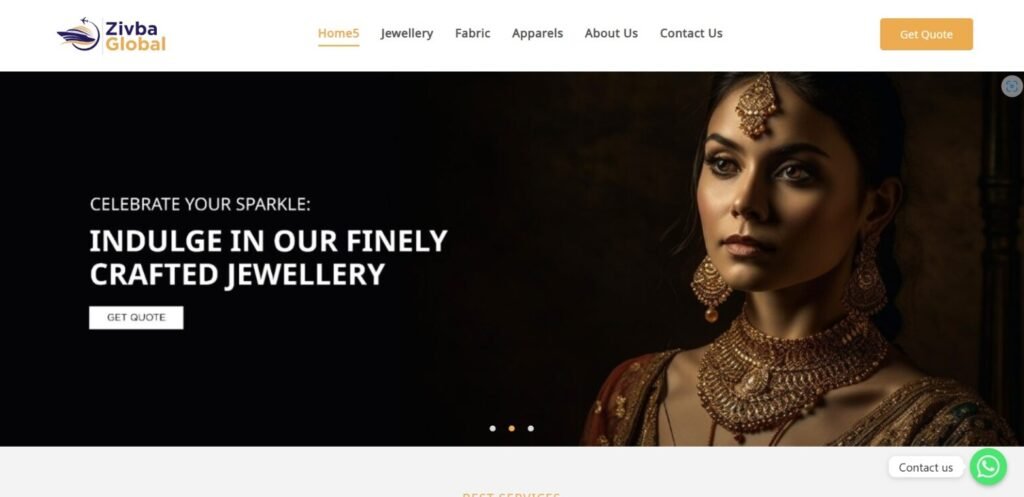This screenshot has height=497, width=1024.
Task: Click the visual search lens icon on banner
Action: tap(1012, 86)
